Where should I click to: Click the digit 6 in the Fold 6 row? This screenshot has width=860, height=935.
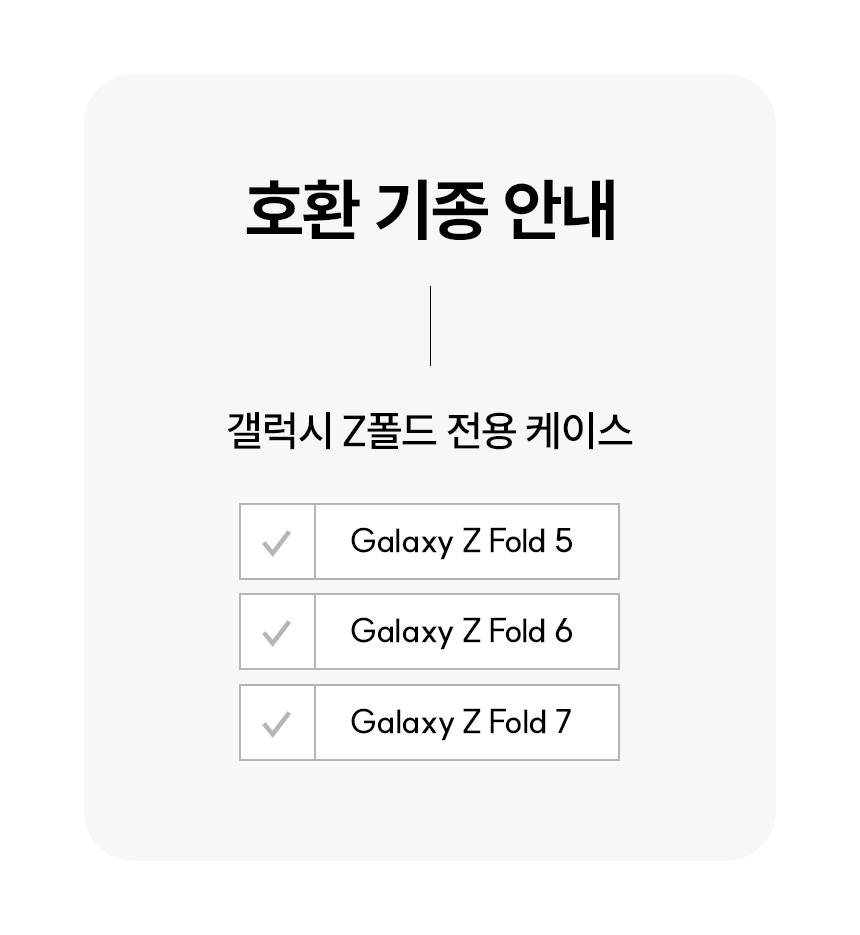click(563, 632)
